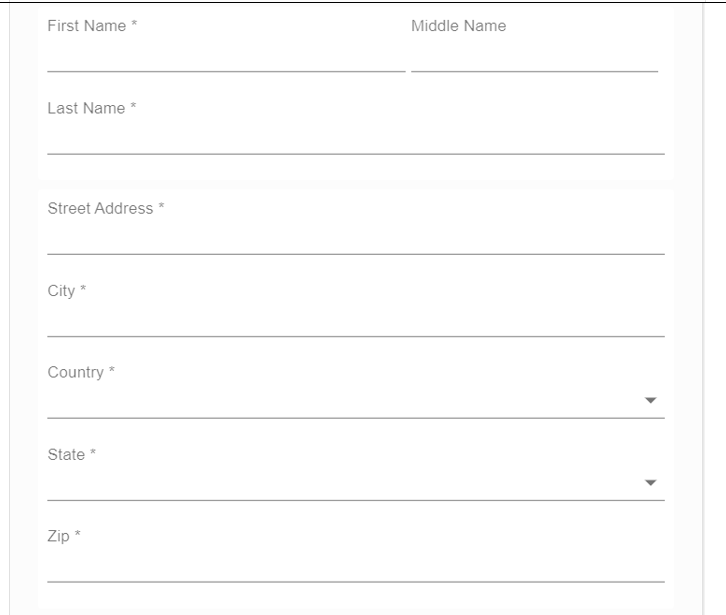Click the "Country" label text
Image resolution: width=726 pixels, height=615 pixels.
75,372
